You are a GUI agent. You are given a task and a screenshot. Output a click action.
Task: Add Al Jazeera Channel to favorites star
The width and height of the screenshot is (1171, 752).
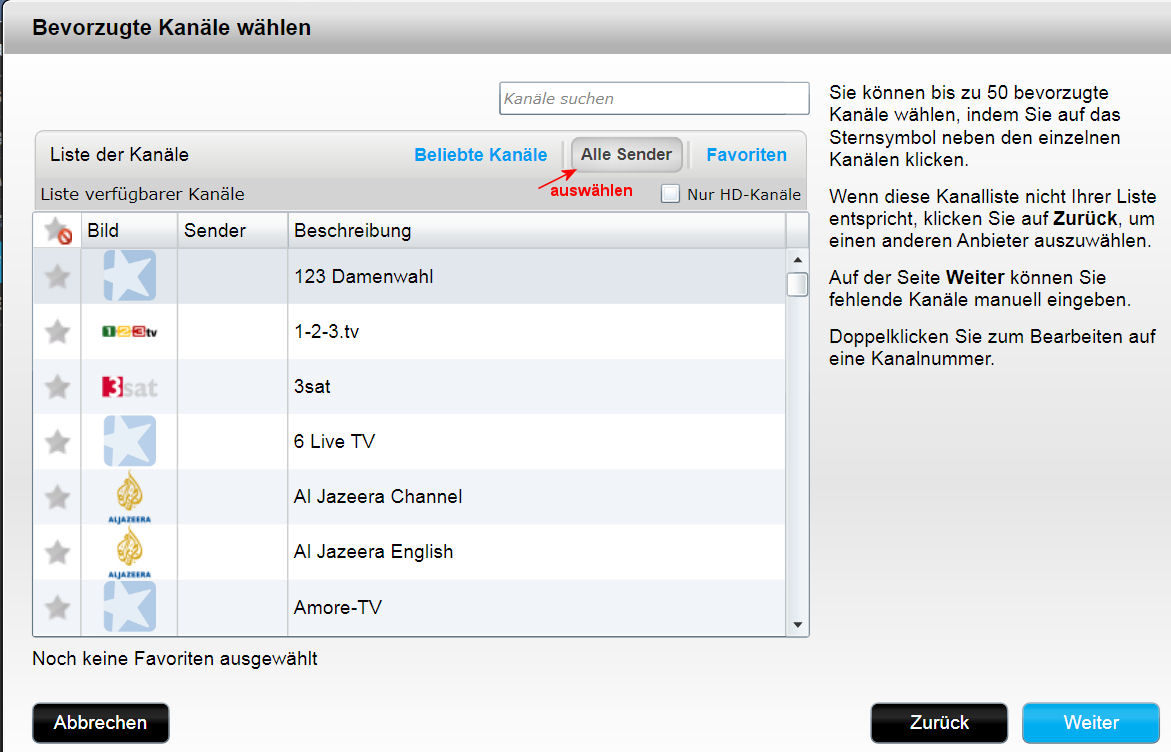click(x=58, y=497)
